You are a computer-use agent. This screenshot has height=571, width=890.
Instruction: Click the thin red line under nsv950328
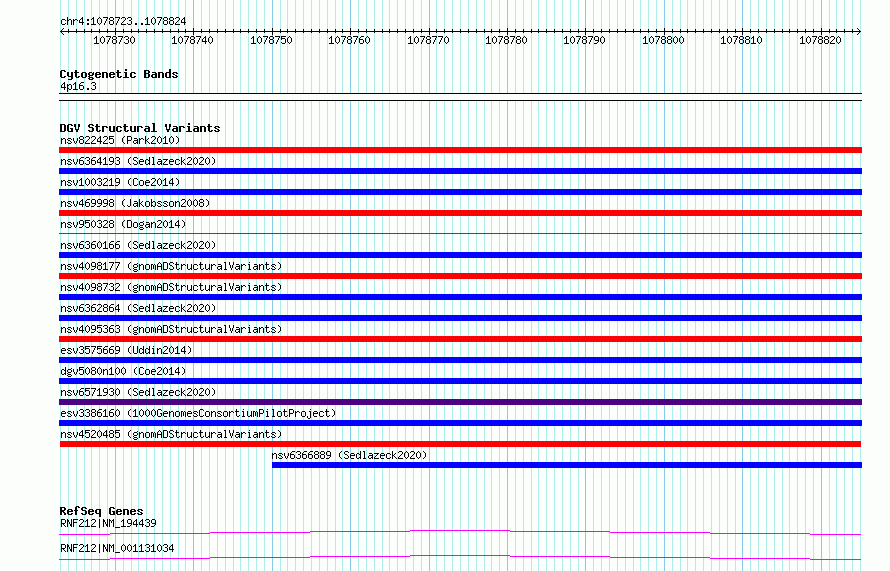click(x=460, y=233)
